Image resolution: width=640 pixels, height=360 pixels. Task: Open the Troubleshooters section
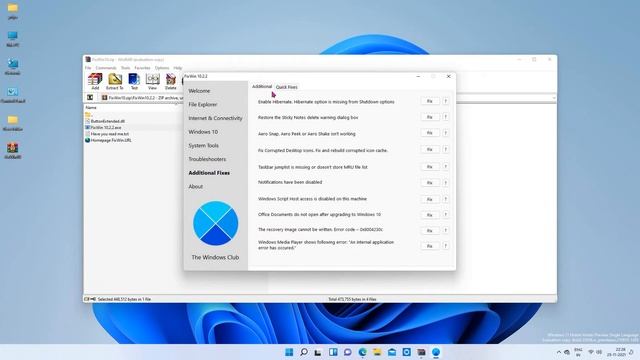coord(207,159)
